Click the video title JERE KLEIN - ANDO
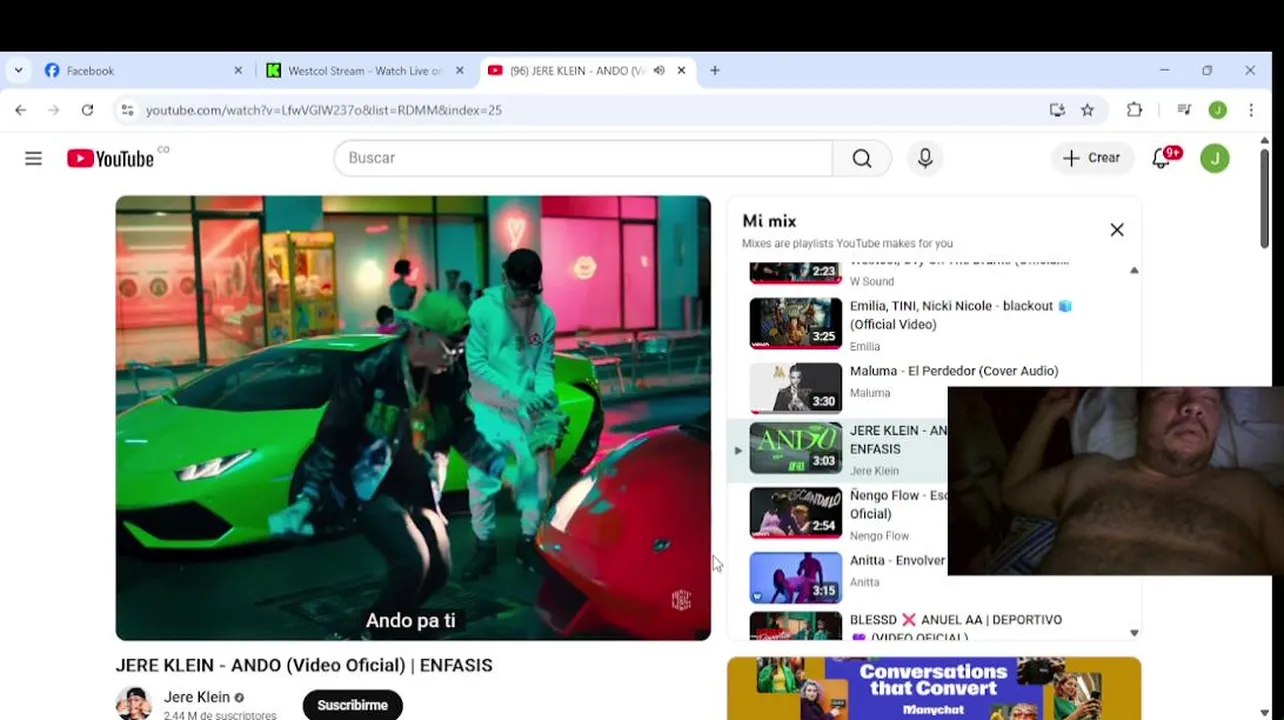The image size is (1284, 720). click(304, 665)
